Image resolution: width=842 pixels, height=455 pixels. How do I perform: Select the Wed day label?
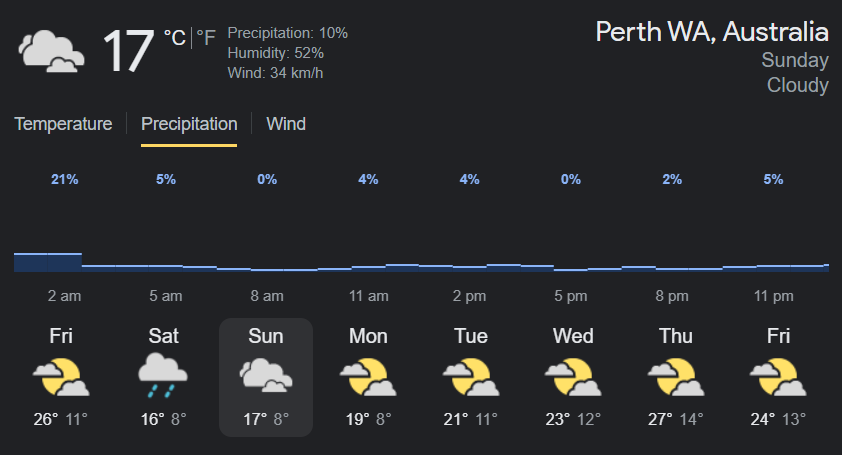tap(573, 336)
